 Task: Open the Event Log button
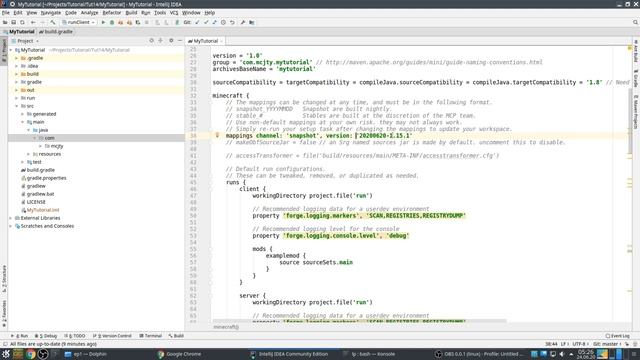(618, 336)
